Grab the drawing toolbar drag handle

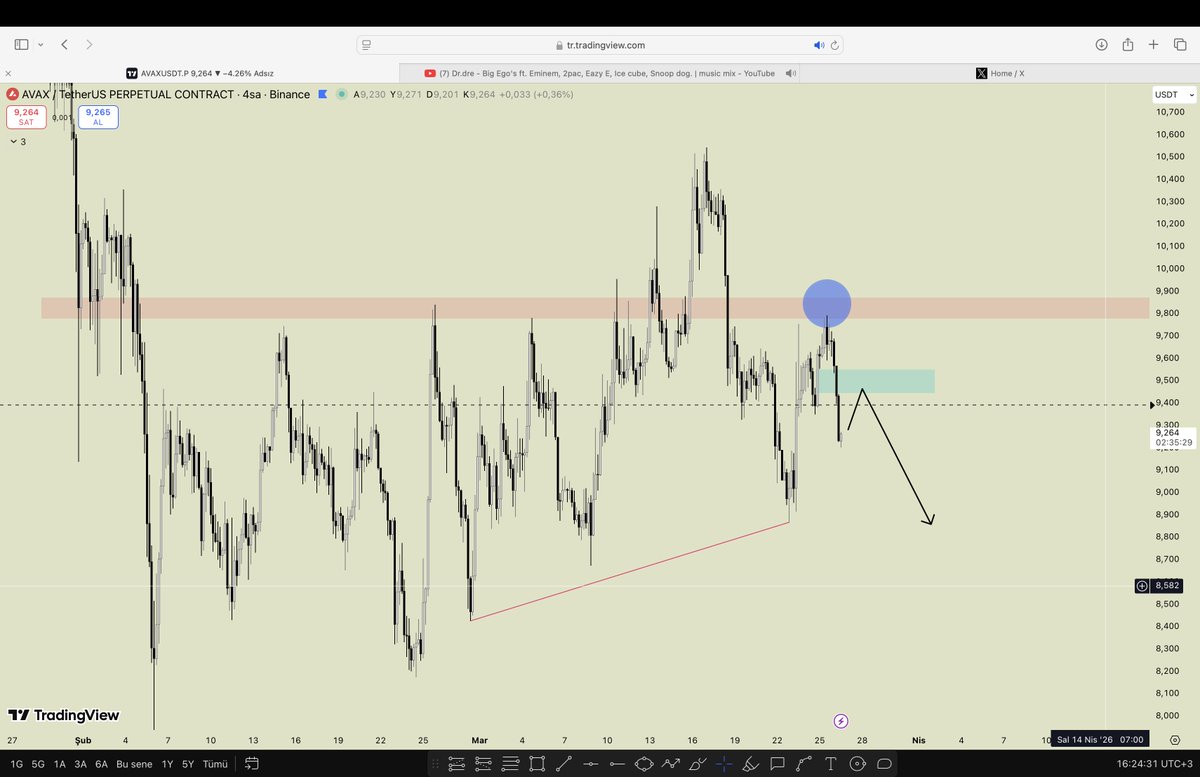438,764
